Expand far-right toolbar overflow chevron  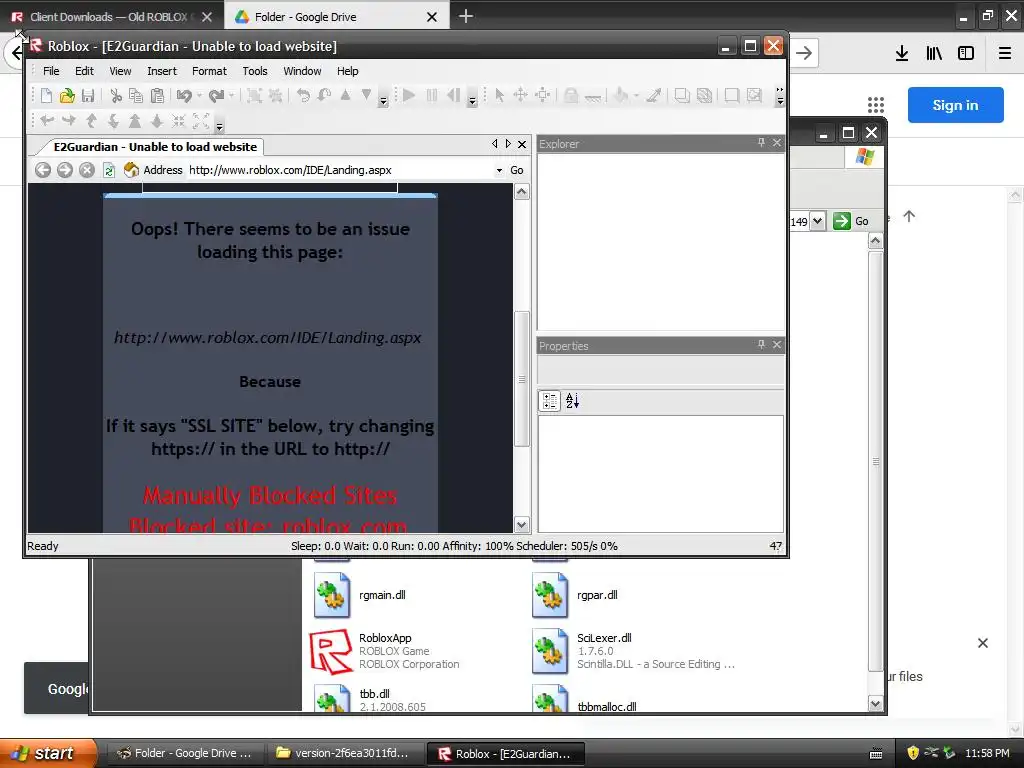pyautogui.click(x=780, y=96)
